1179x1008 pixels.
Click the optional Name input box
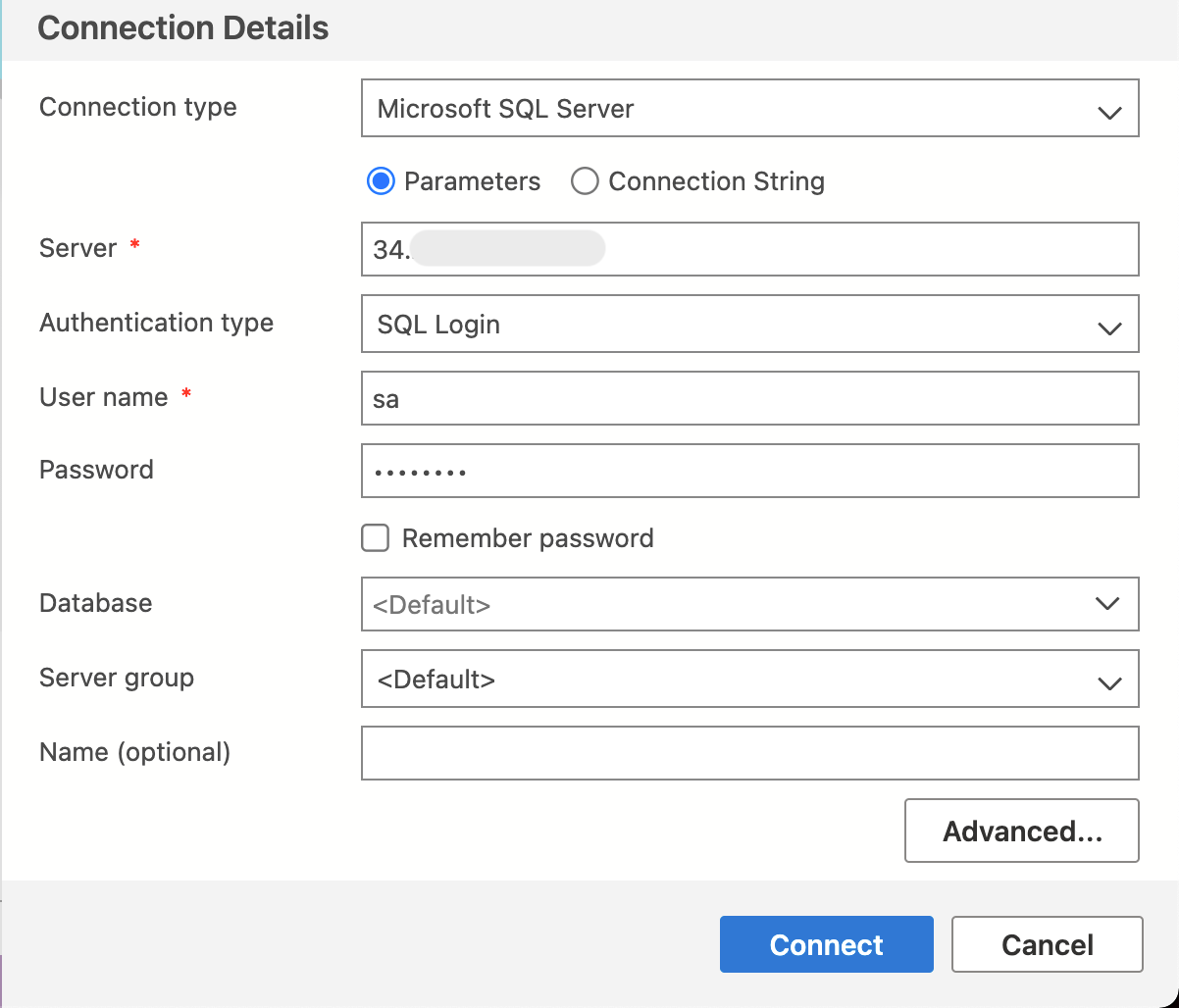pos(750,752)
